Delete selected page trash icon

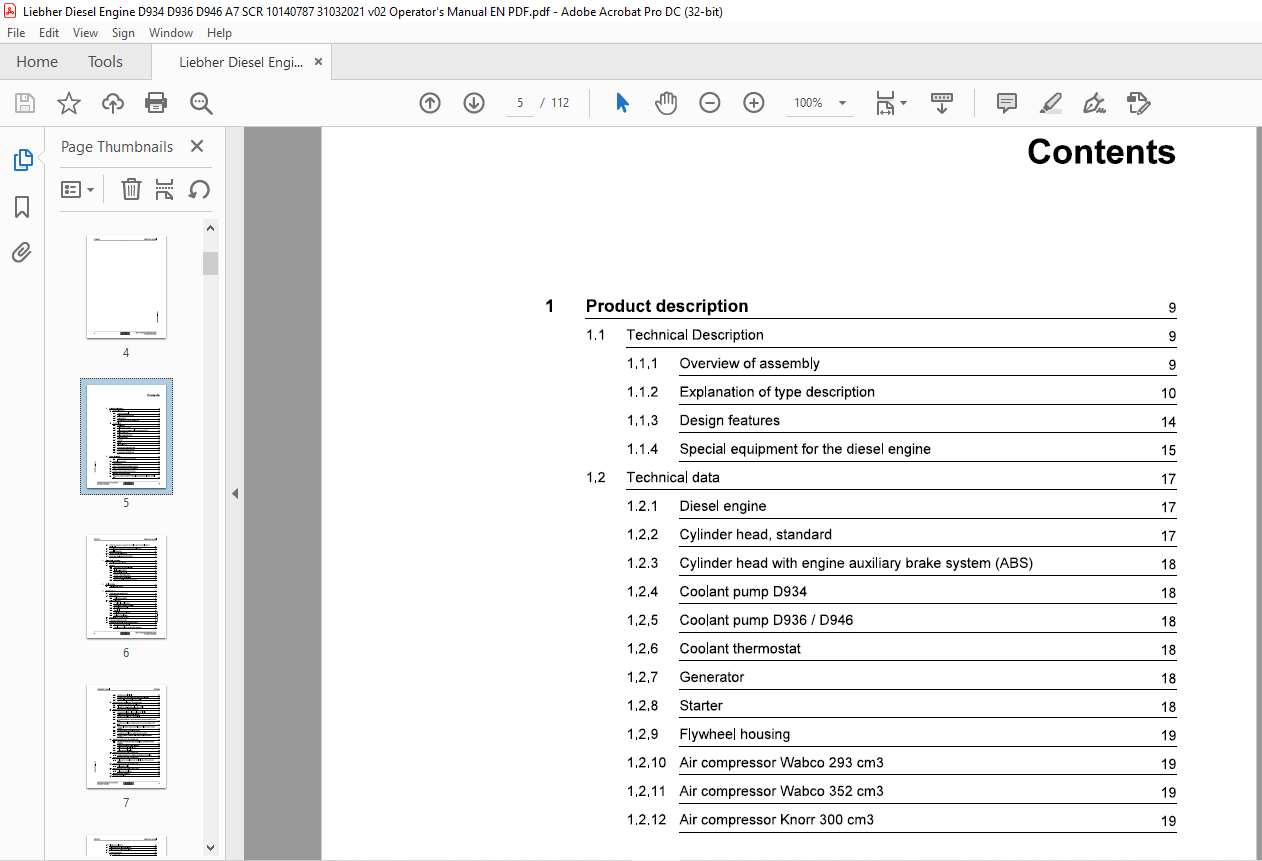pyautogui.click(x=131, y=190)
